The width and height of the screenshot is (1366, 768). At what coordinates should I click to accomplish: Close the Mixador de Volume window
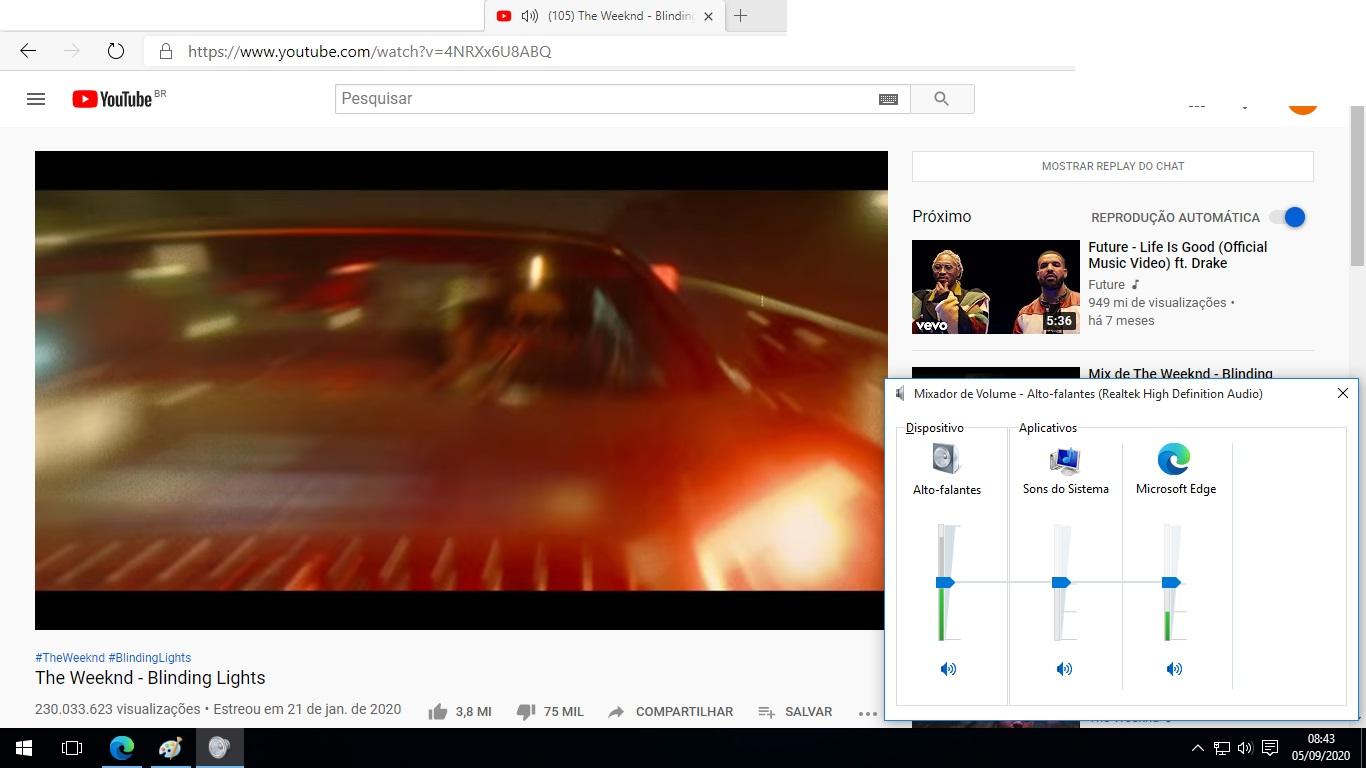click(1343, 393)
